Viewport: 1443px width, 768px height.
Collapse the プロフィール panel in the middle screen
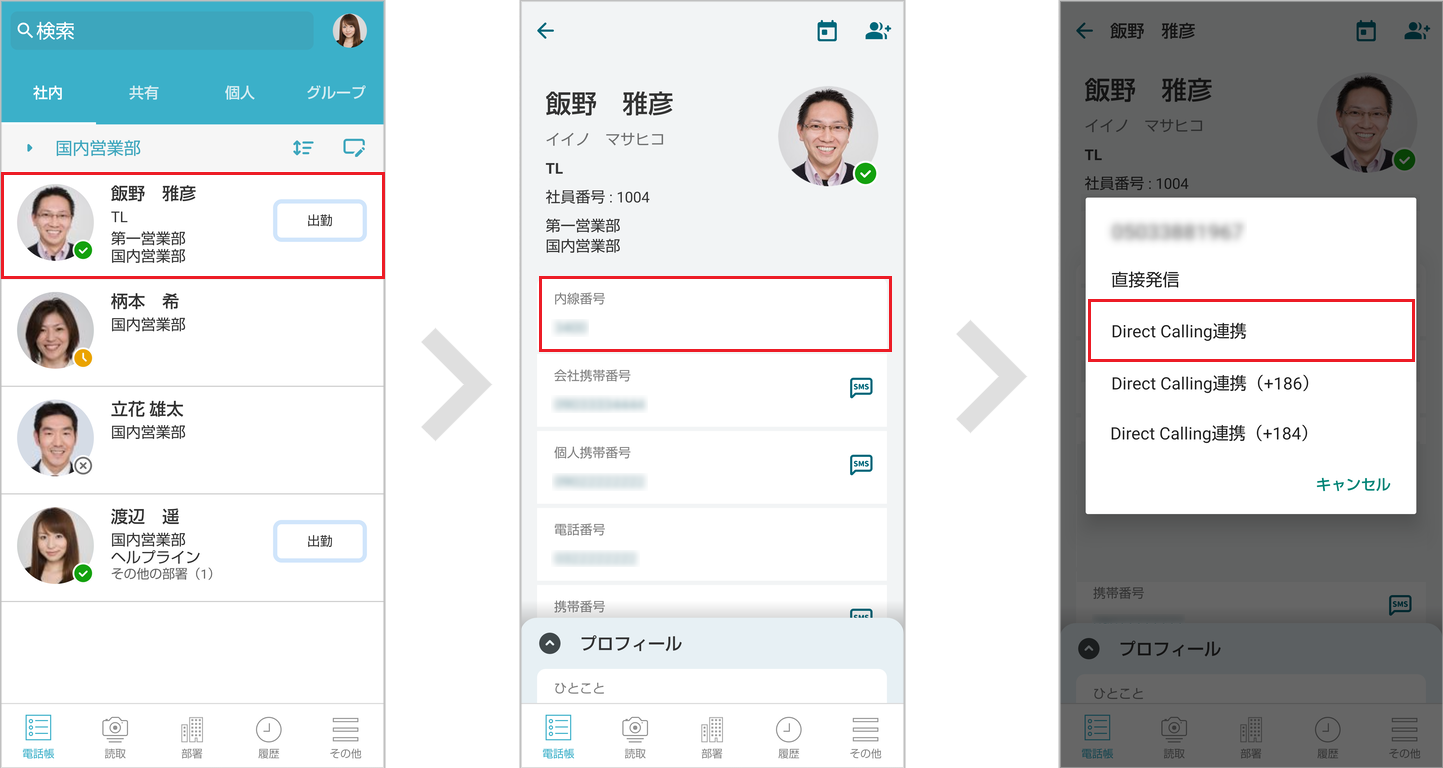click(x=550, y=644)
